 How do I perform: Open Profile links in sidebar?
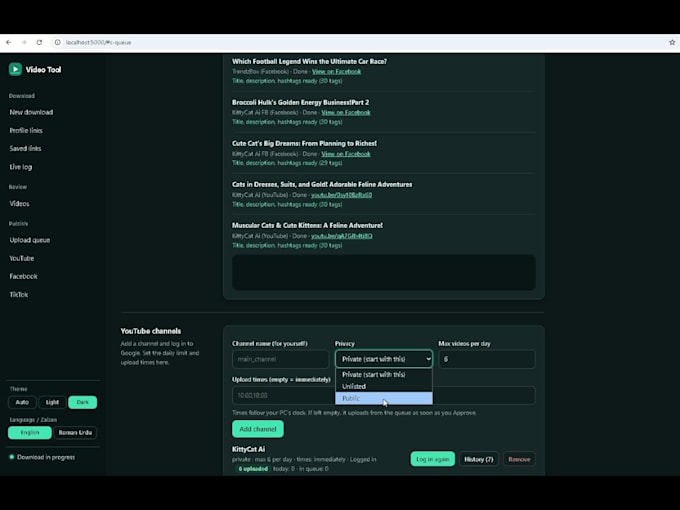pyautogui.click(x=26, y=131)
